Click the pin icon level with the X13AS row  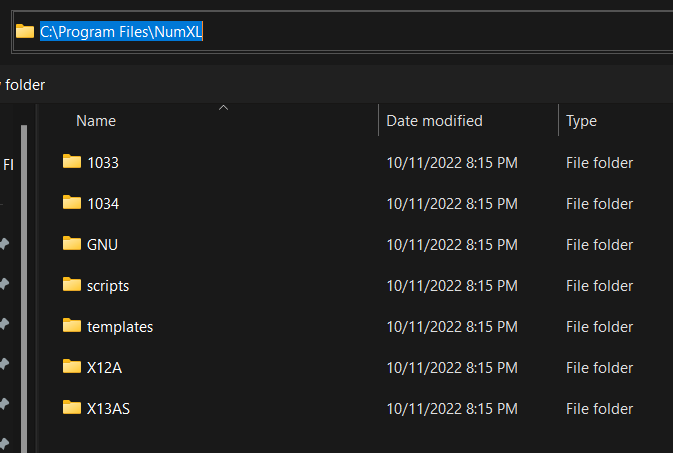(4, 404)
